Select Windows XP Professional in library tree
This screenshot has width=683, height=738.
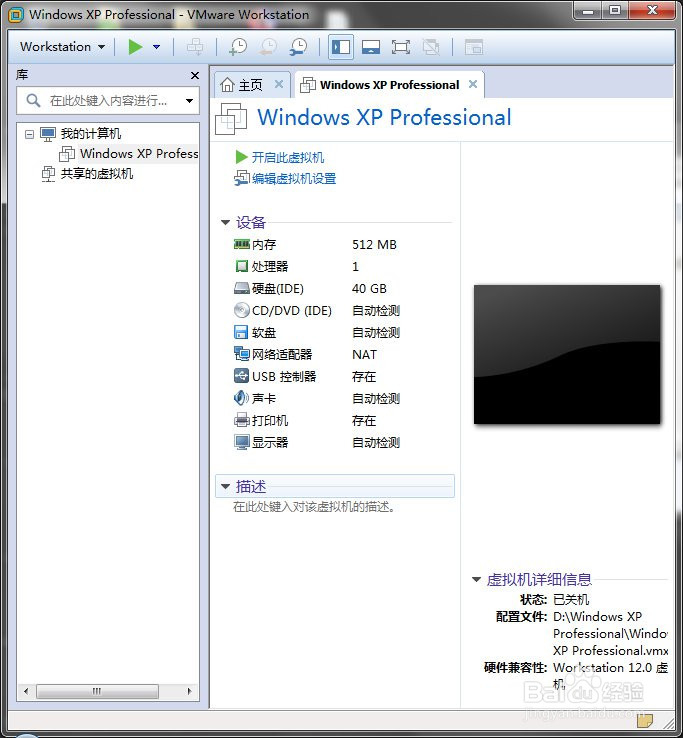click(x=139, y=153)
